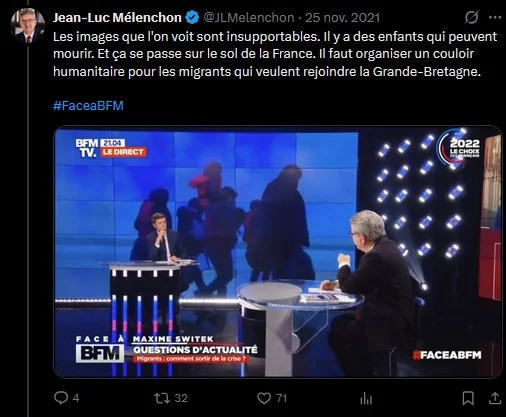506x417 pixels.
Task: Open the Grok circle-slash icon
Action: 472,17
